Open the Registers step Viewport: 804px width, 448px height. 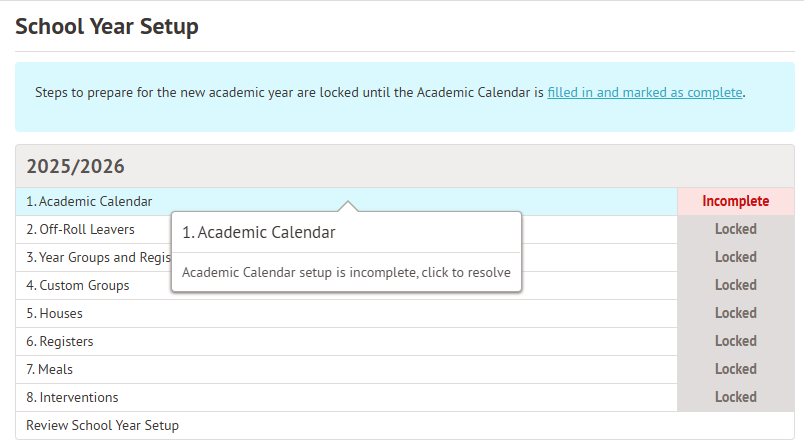pyautogui.click(x=60, y=341)
